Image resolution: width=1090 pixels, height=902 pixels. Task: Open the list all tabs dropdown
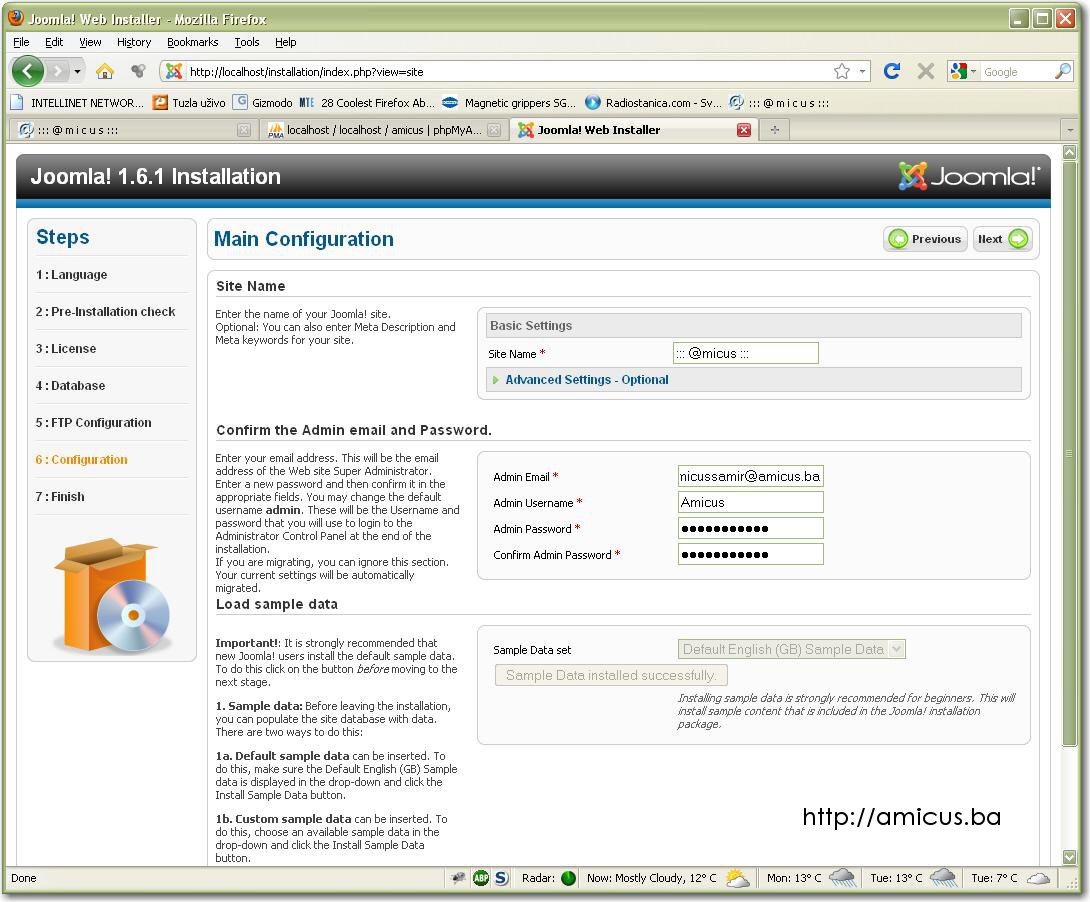1070,130
